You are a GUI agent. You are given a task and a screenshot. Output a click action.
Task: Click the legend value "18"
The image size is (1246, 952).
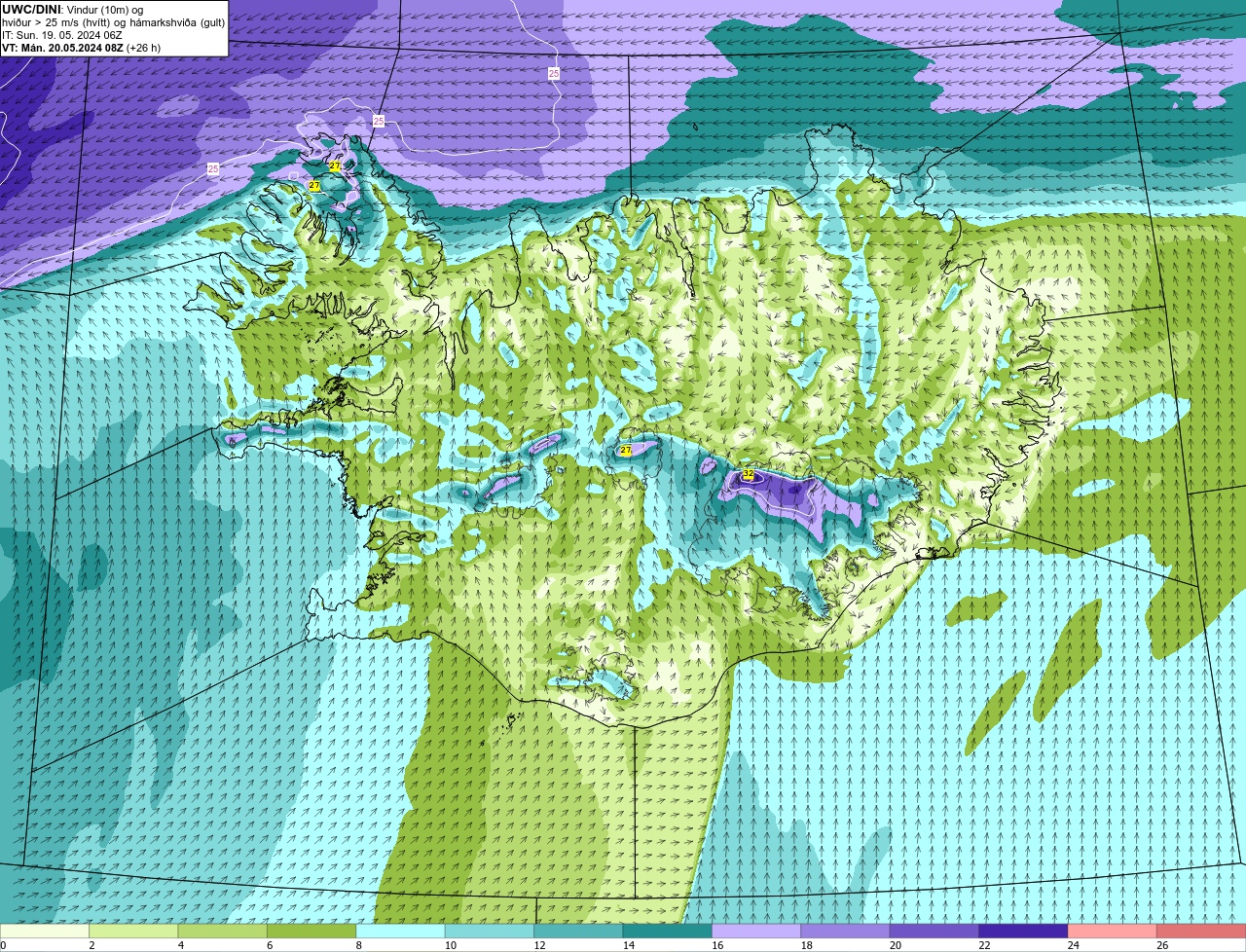tap(807, 945)
